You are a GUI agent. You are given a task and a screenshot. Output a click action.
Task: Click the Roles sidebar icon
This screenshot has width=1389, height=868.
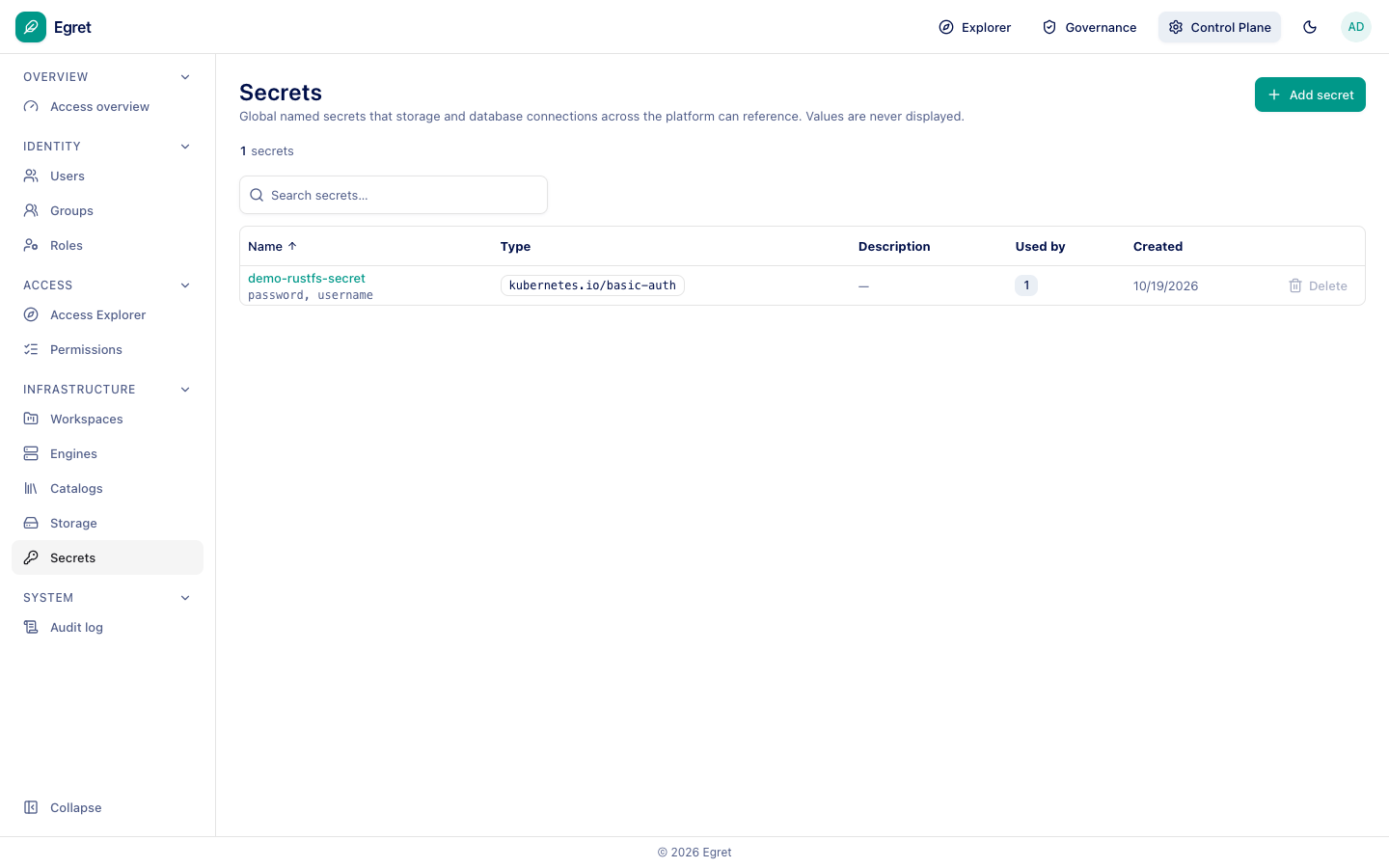(x=31, y=245)
